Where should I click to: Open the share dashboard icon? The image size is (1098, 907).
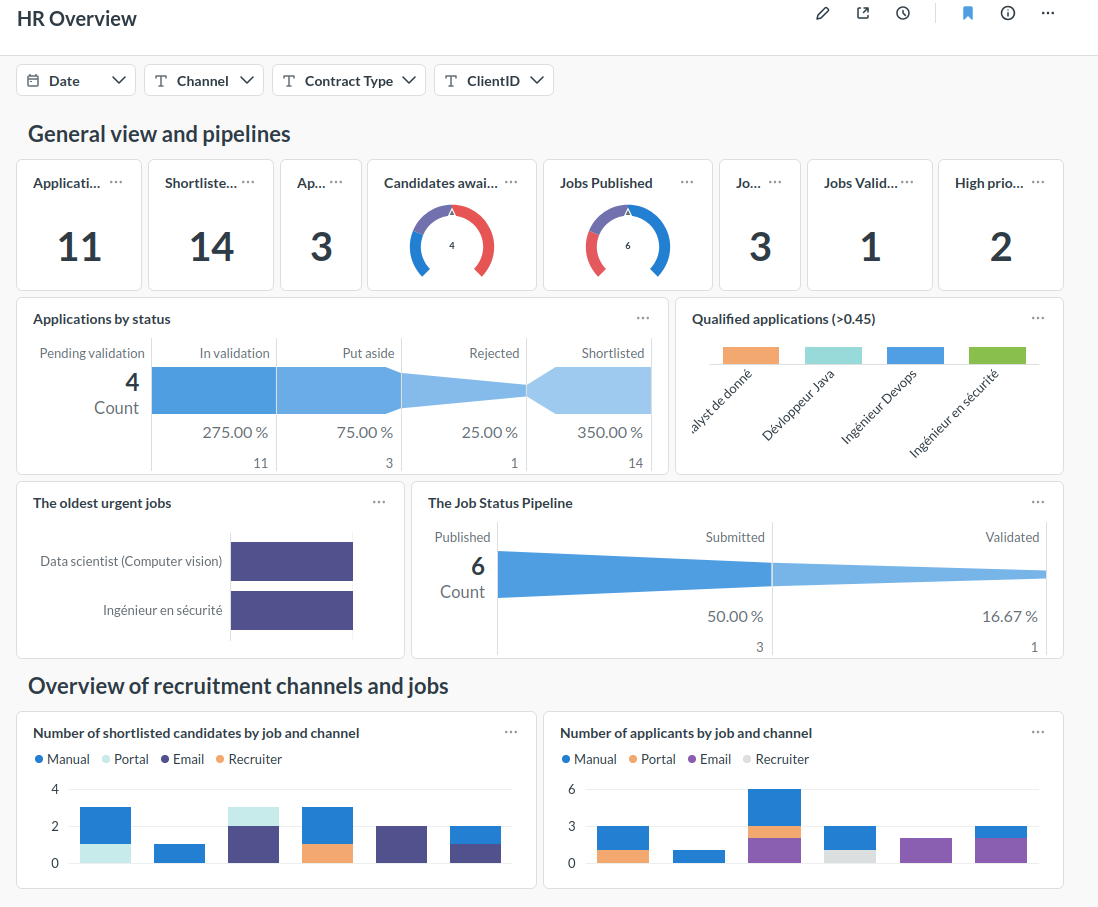(x=863, y=14)
